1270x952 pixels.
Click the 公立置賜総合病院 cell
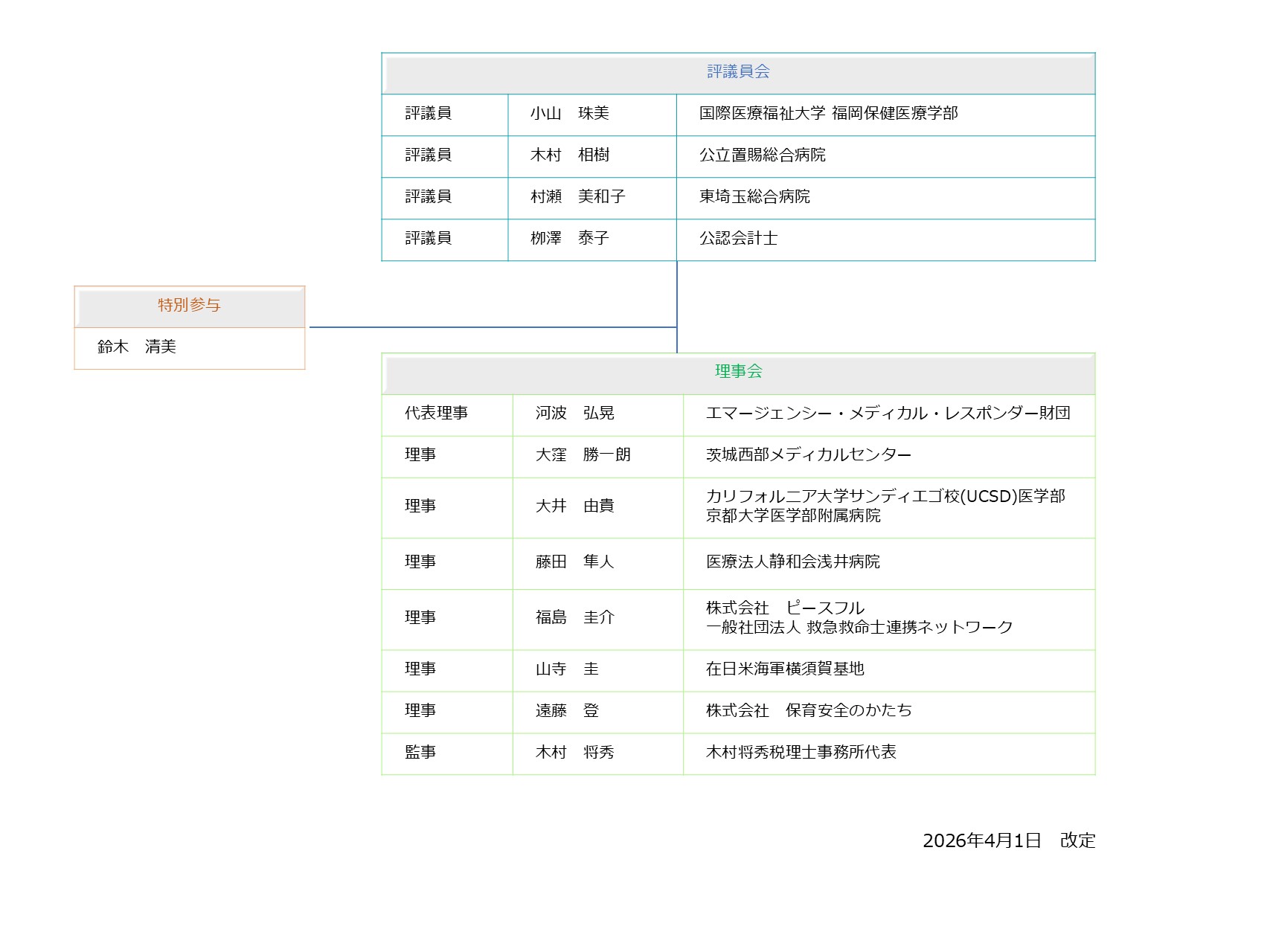tap(762, 155)
